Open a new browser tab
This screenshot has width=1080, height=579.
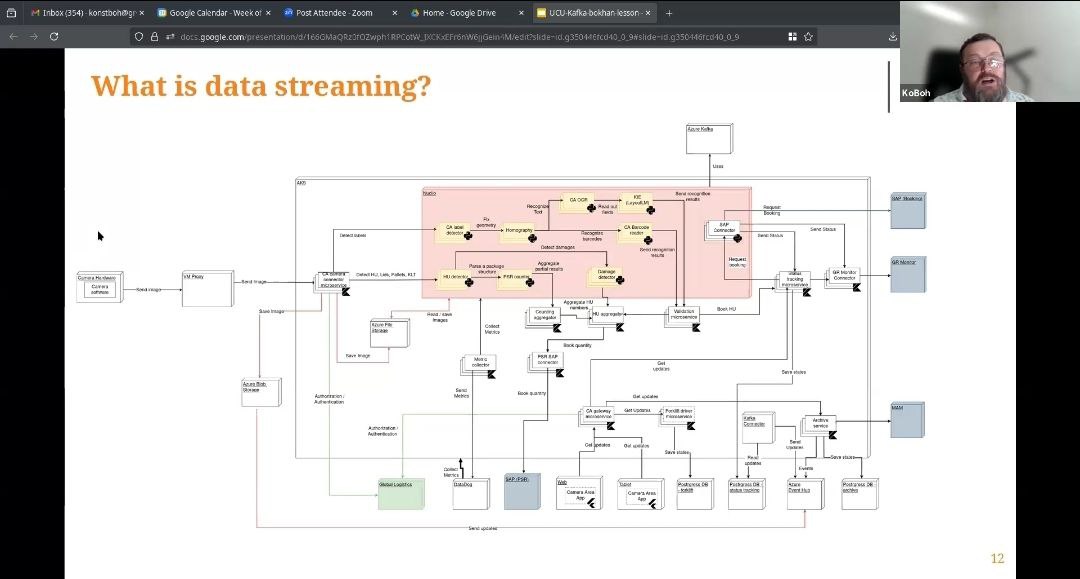coord(669,12)
